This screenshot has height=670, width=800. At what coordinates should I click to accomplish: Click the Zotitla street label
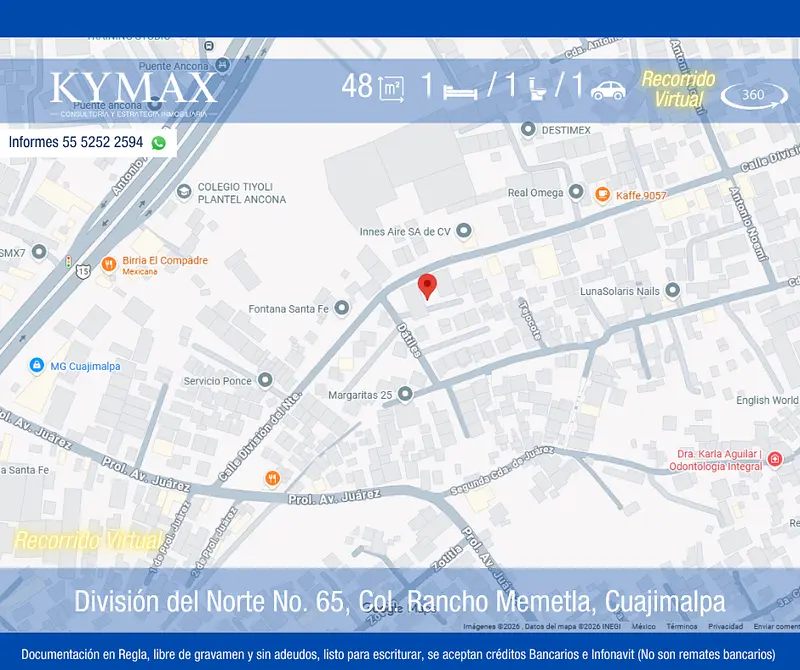tap(447, 557)
